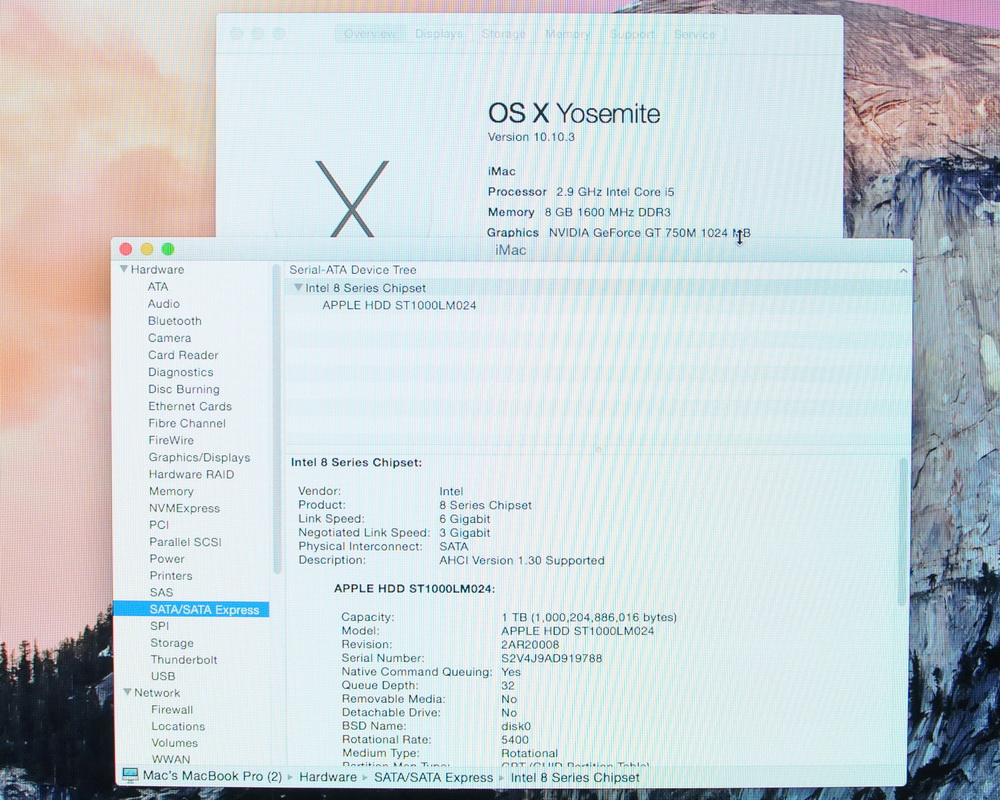Click BSD Name value disk0

516,726
